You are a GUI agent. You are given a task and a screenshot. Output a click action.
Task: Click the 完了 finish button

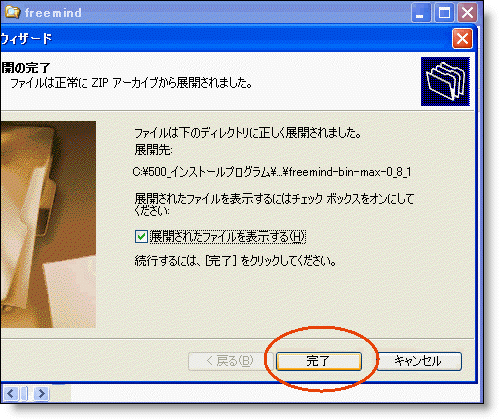pyautogui.click(x=319, y=361)
